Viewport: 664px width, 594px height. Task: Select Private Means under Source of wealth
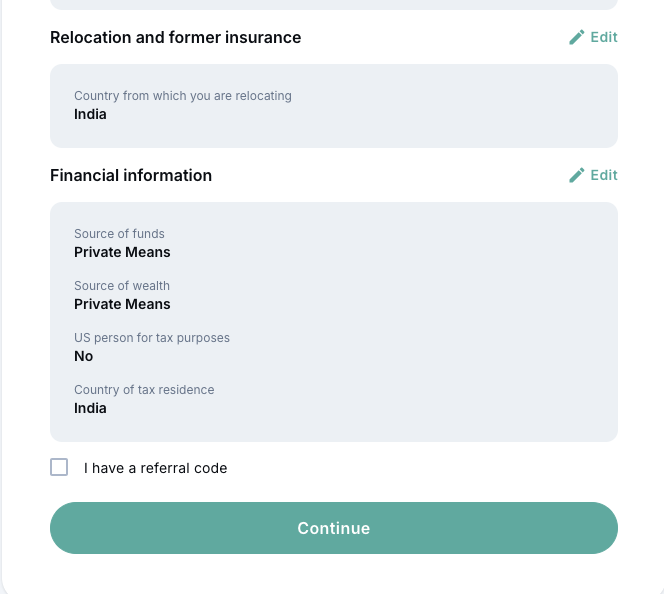click(x=122, y=304)
